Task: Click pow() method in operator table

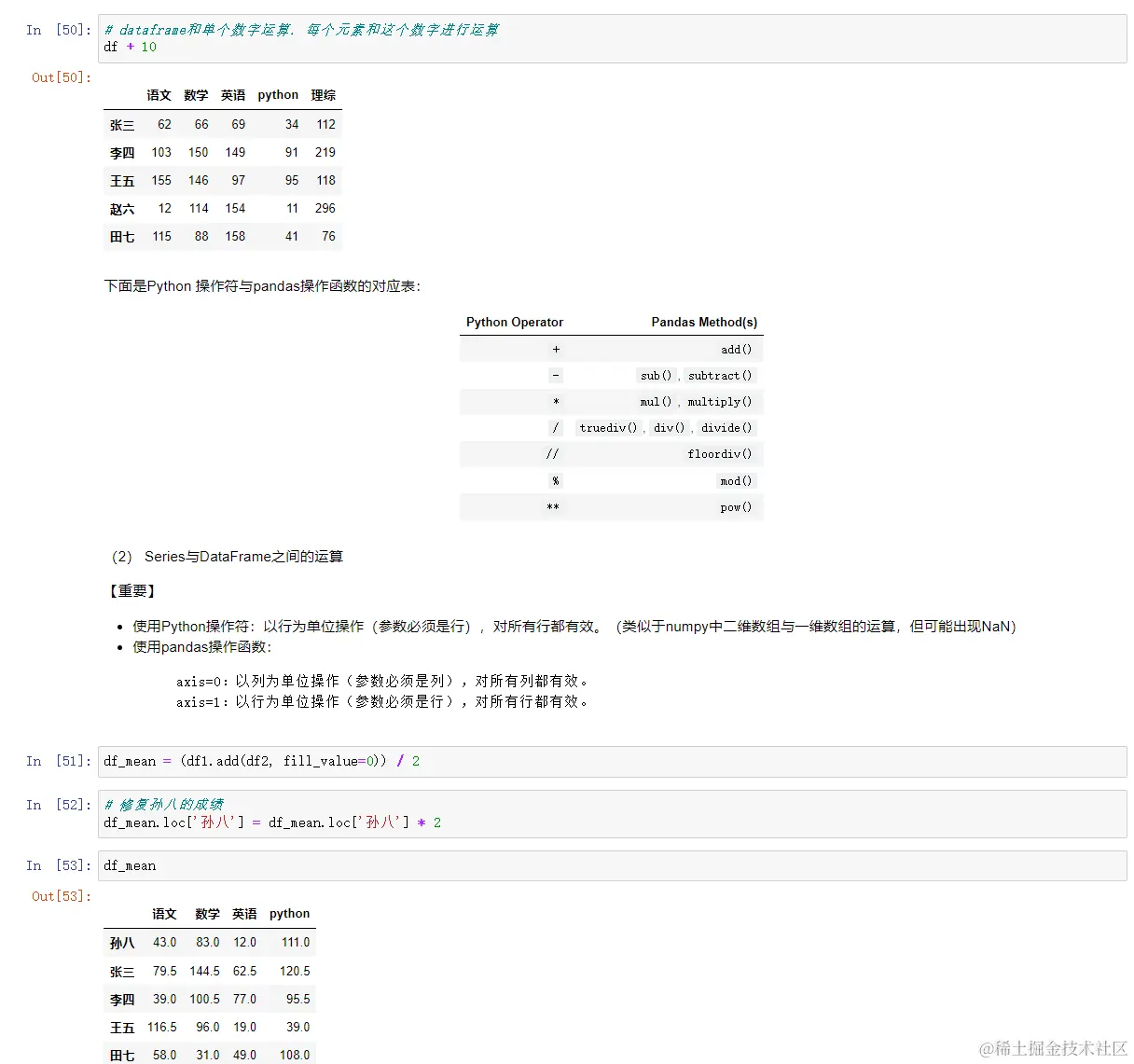Action: tap(736, 507)
